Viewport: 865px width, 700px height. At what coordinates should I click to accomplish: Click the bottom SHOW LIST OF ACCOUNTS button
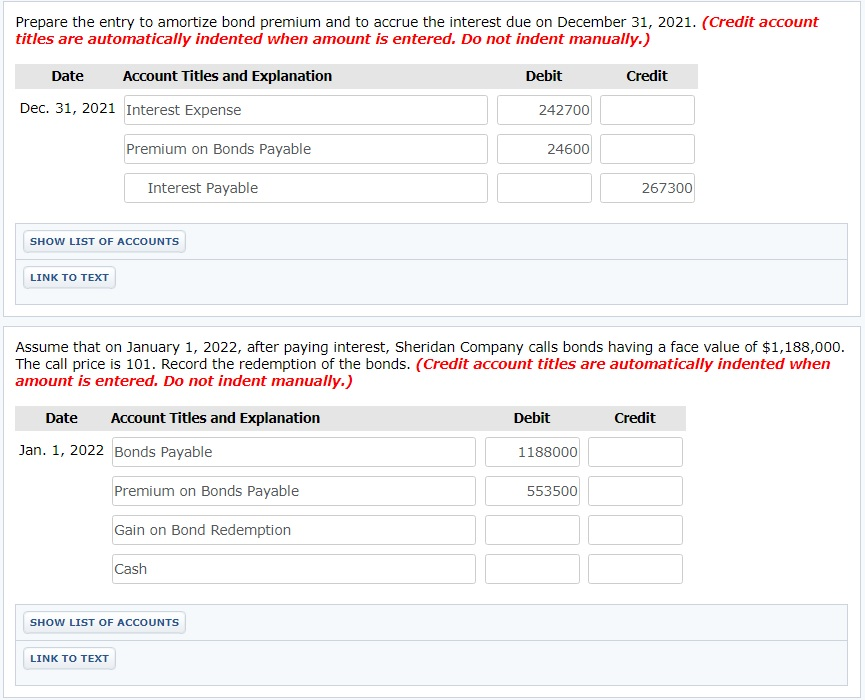(104, 622)
